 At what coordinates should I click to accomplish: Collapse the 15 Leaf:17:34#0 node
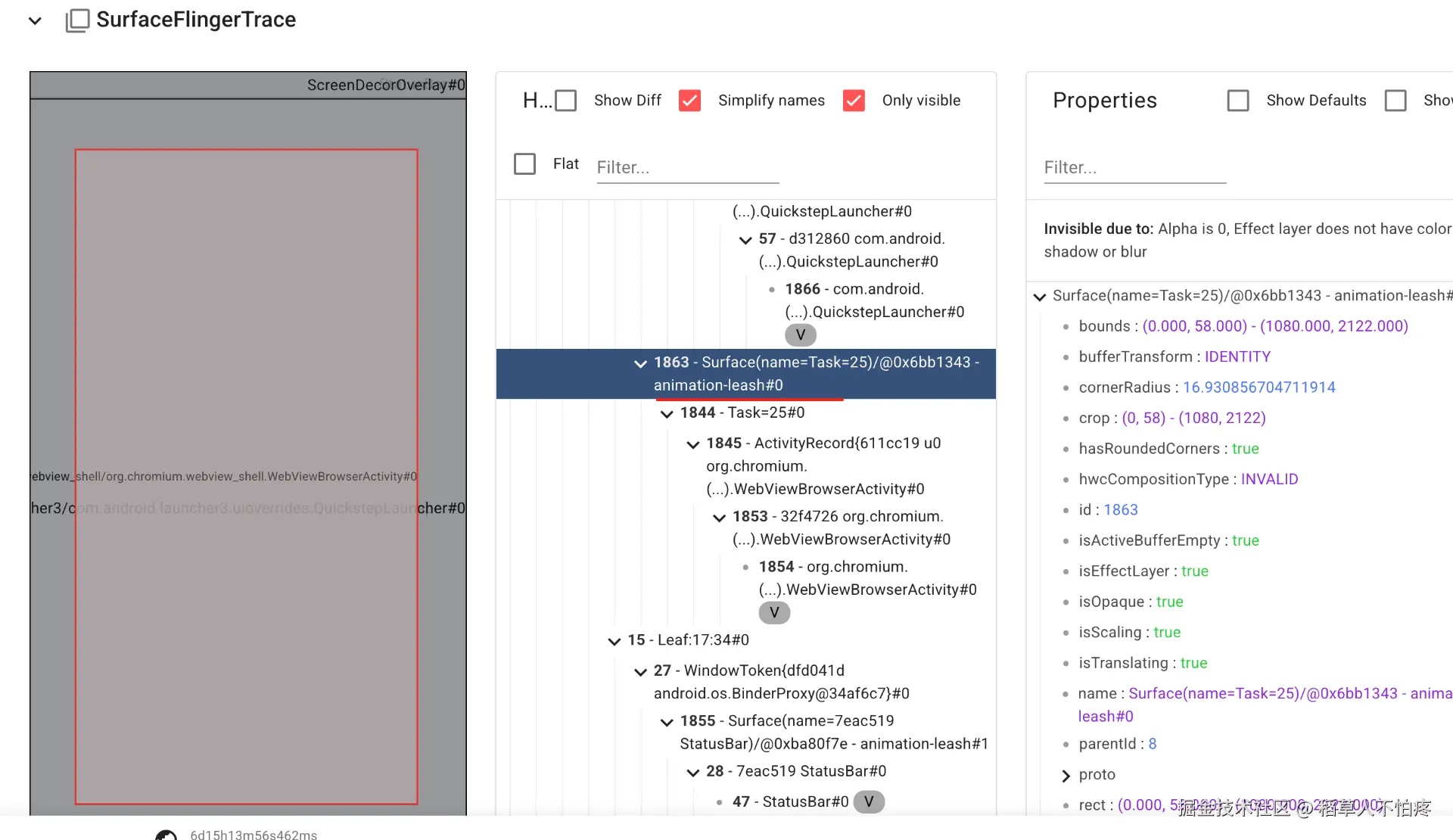coord(614,642)
